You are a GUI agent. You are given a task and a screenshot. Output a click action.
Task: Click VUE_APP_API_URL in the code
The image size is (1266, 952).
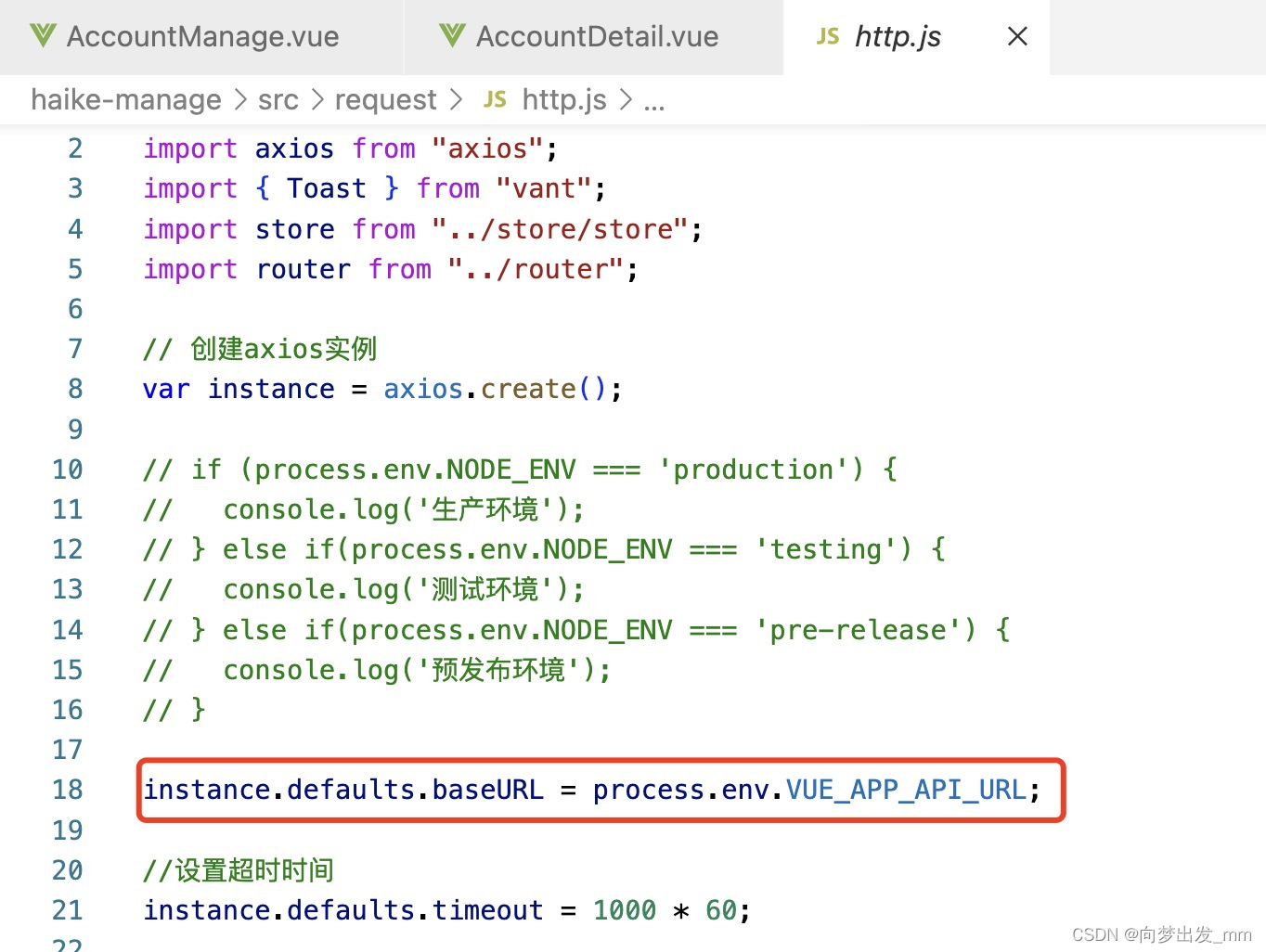(x=903, y=790)
